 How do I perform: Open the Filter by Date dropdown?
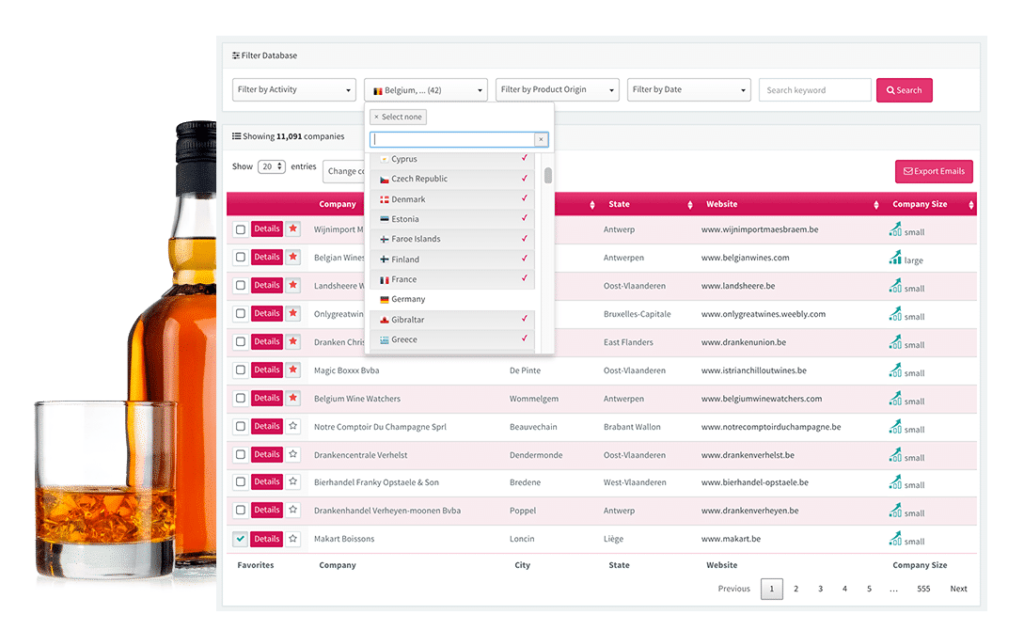click(x=689, y=90)
